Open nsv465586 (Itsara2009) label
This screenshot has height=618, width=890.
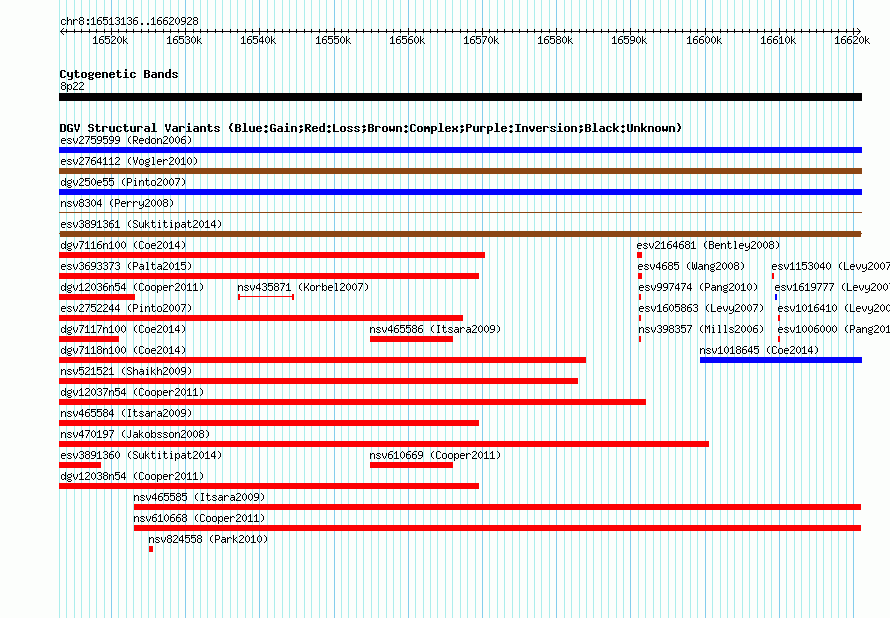point(435,329)
